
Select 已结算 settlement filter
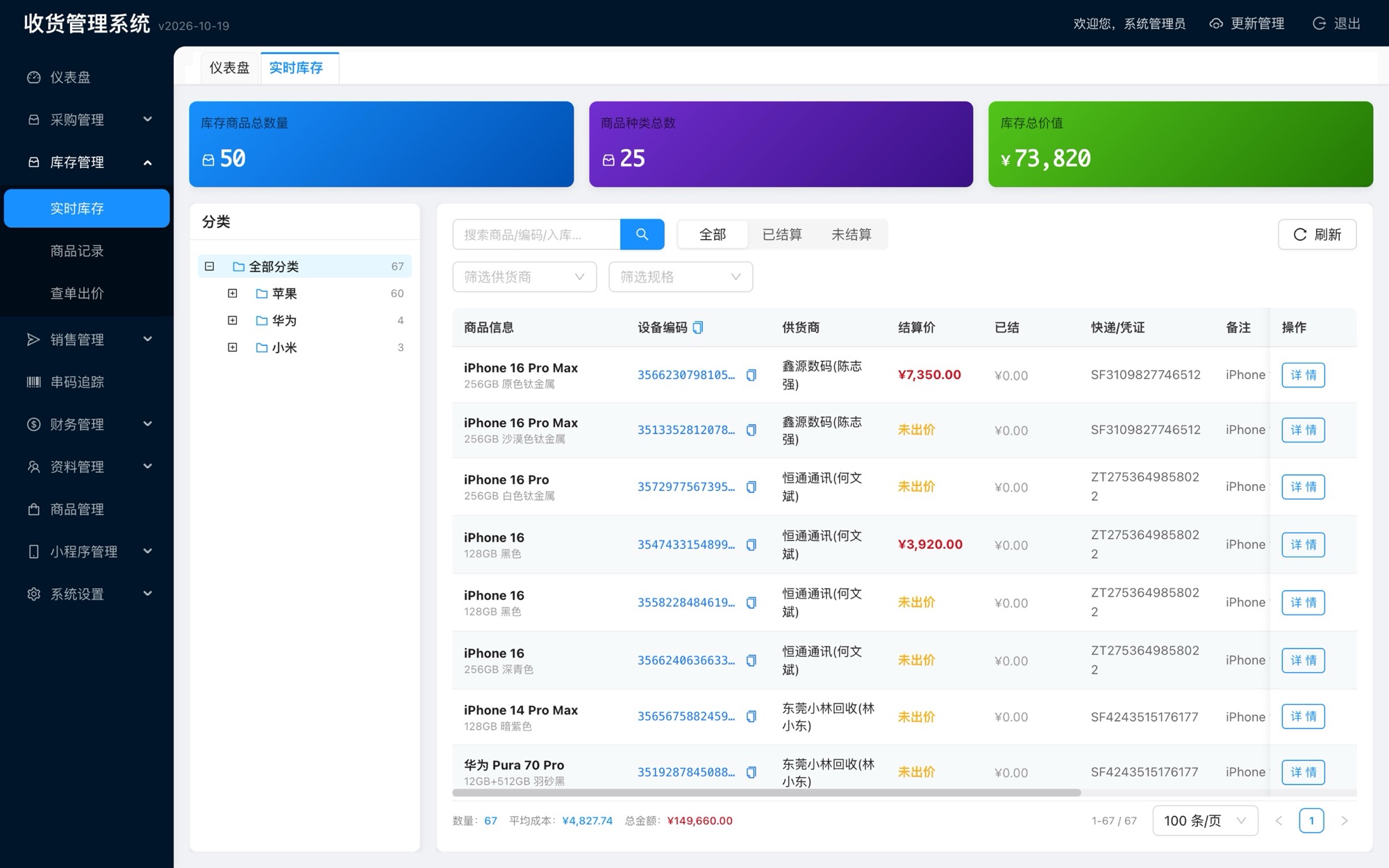[x=782, y=235]
